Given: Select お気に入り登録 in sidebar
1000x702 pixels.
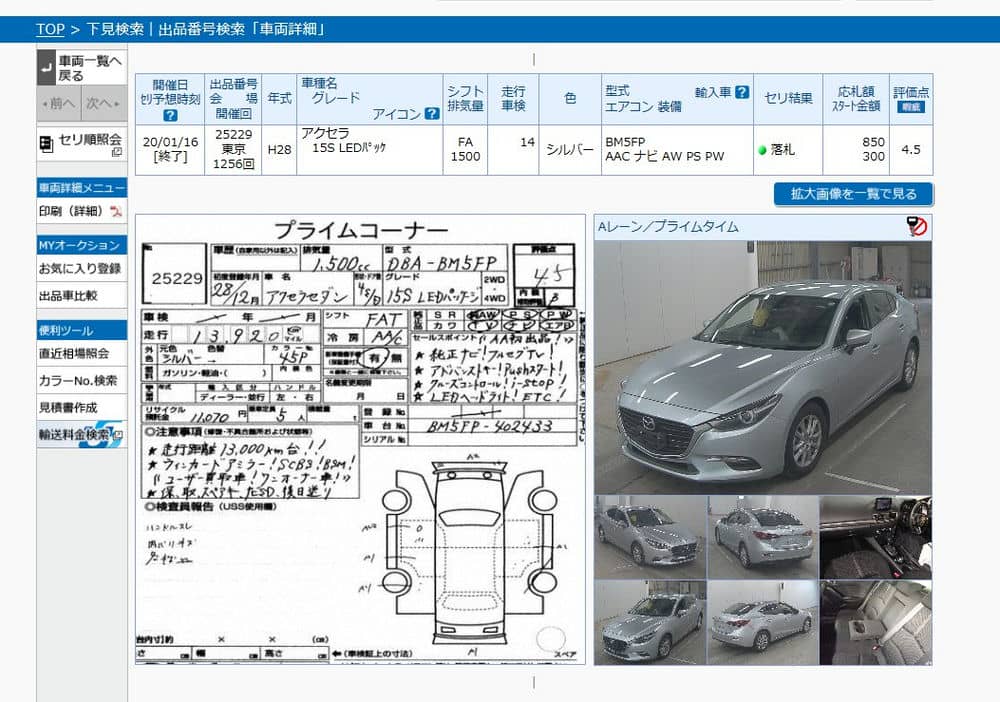Looking at the screenshot, I should coord(80,269).
